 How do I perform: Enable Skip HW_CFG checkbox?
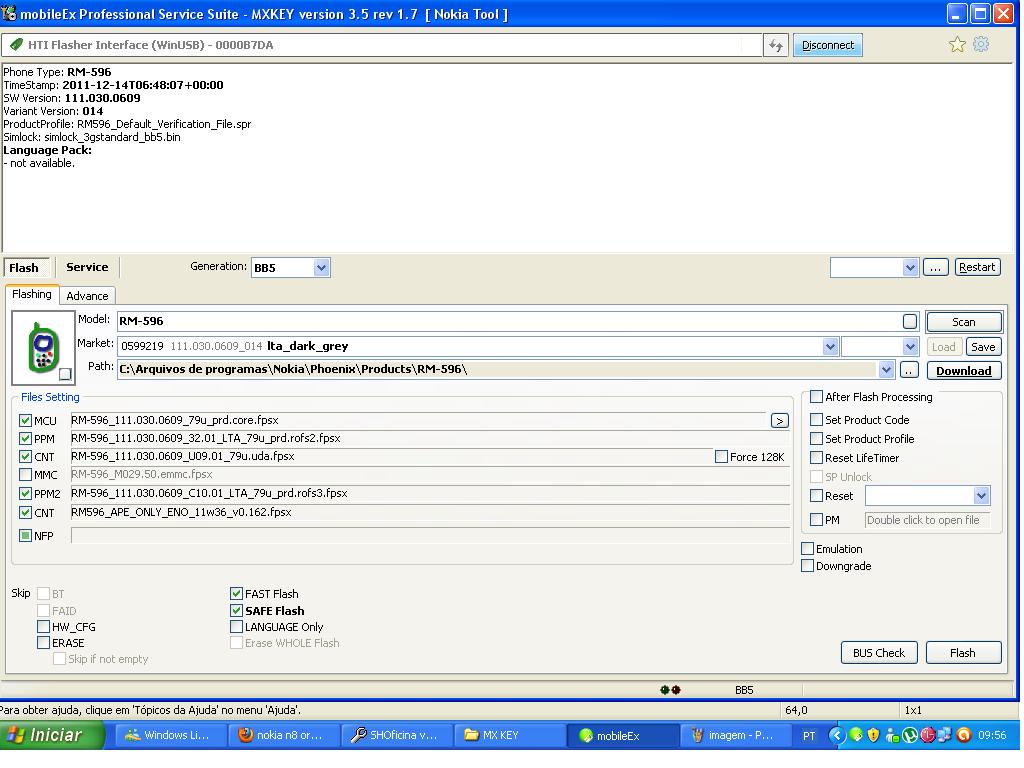(44, 626)
